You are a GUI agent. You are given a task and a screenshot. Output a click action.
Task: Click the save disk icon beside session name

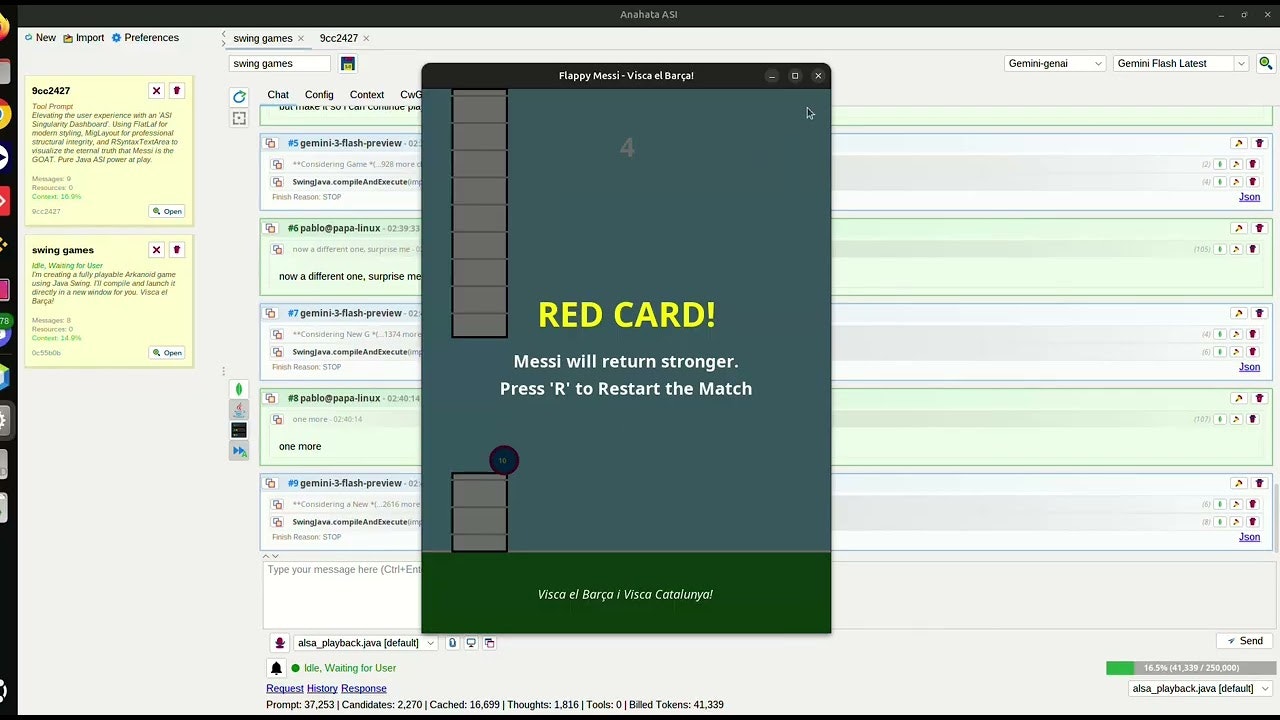tap(348, 64)
